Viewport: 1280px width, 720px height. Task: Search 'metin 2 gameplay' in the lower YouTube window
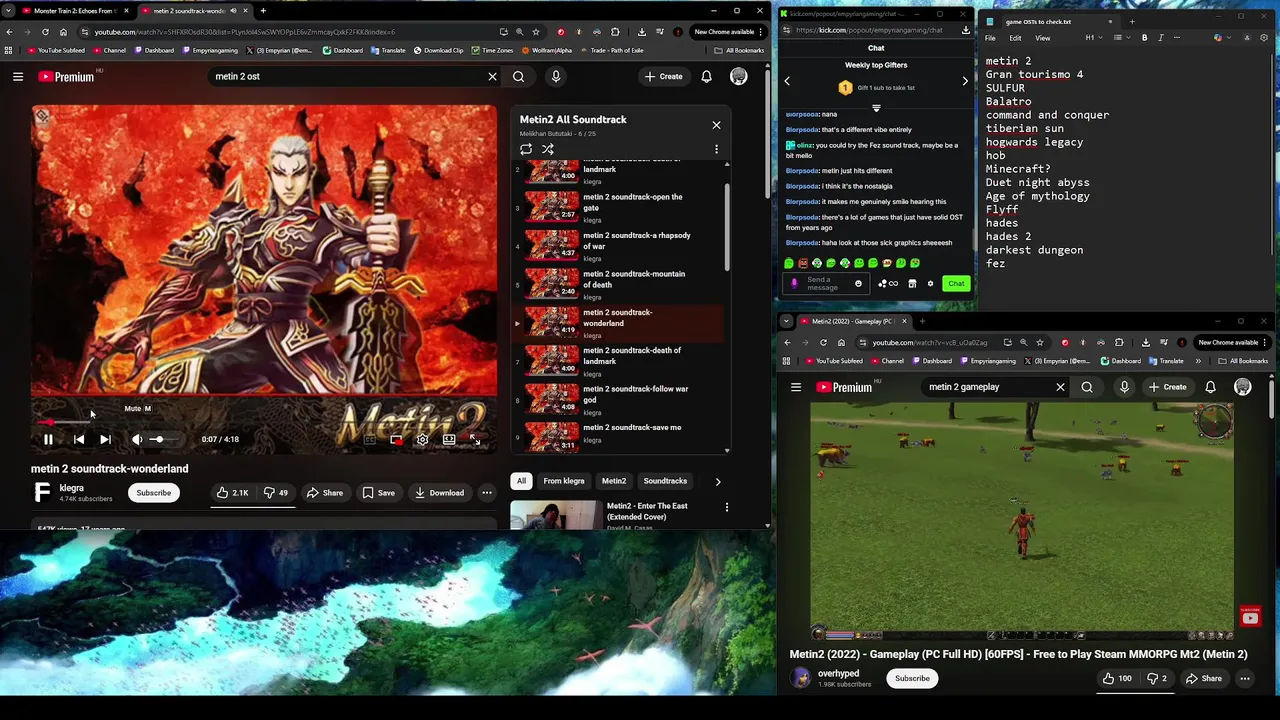tap(1087, 387)
